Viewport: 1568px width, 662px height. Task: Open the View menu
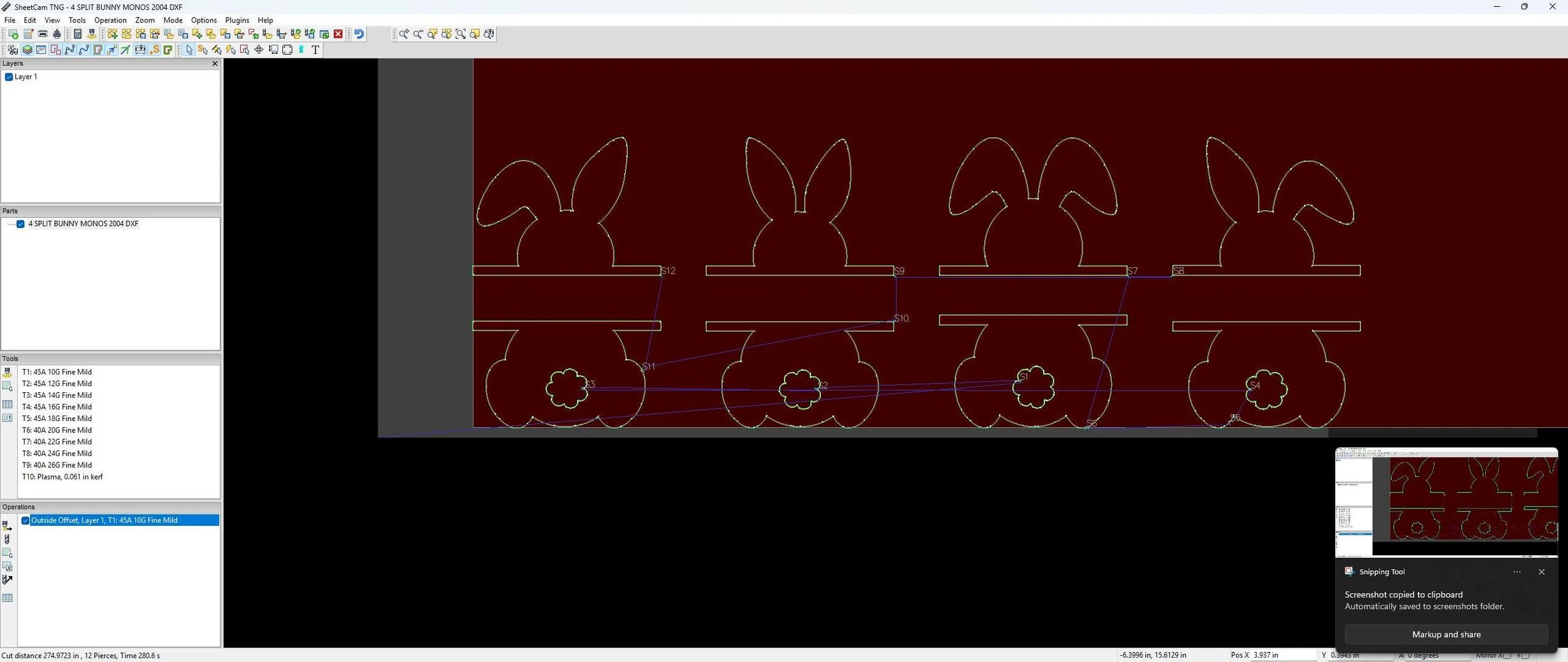click(x=52, y=20)
